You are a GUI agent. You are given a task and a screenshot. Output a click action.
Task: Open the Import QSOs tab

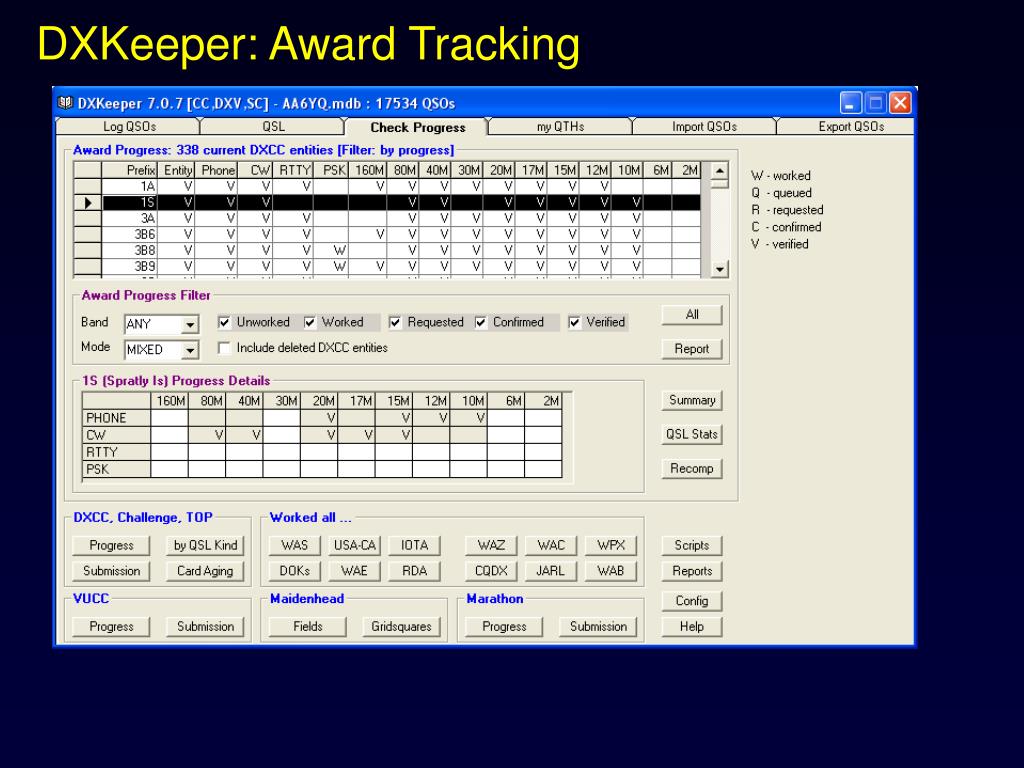(704, 127)
